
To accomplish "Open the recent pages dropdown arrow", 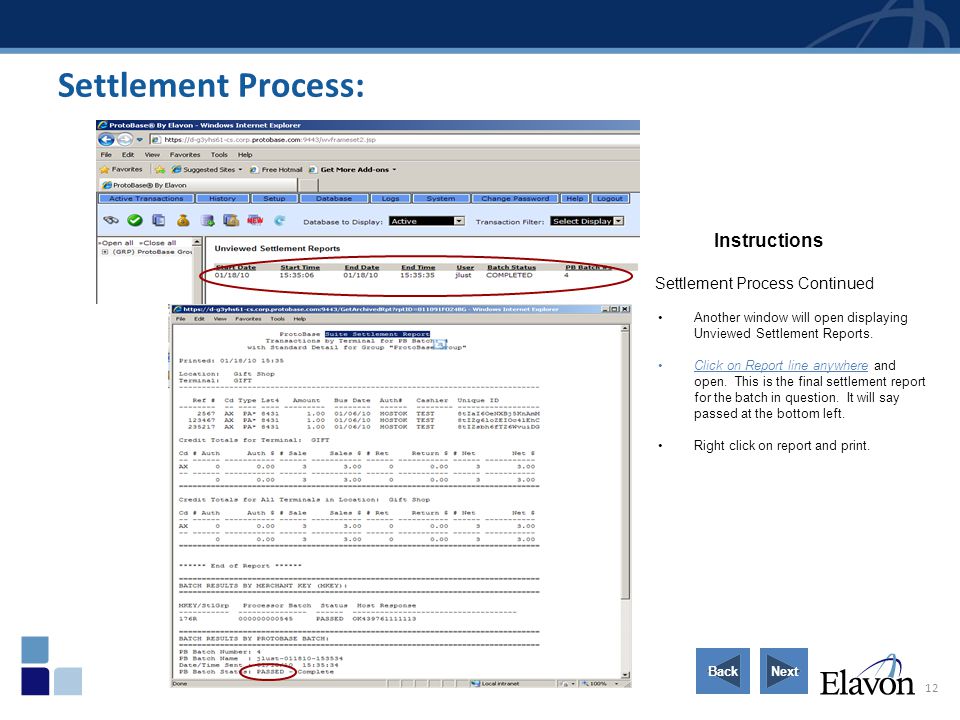I will pos(140,140).
